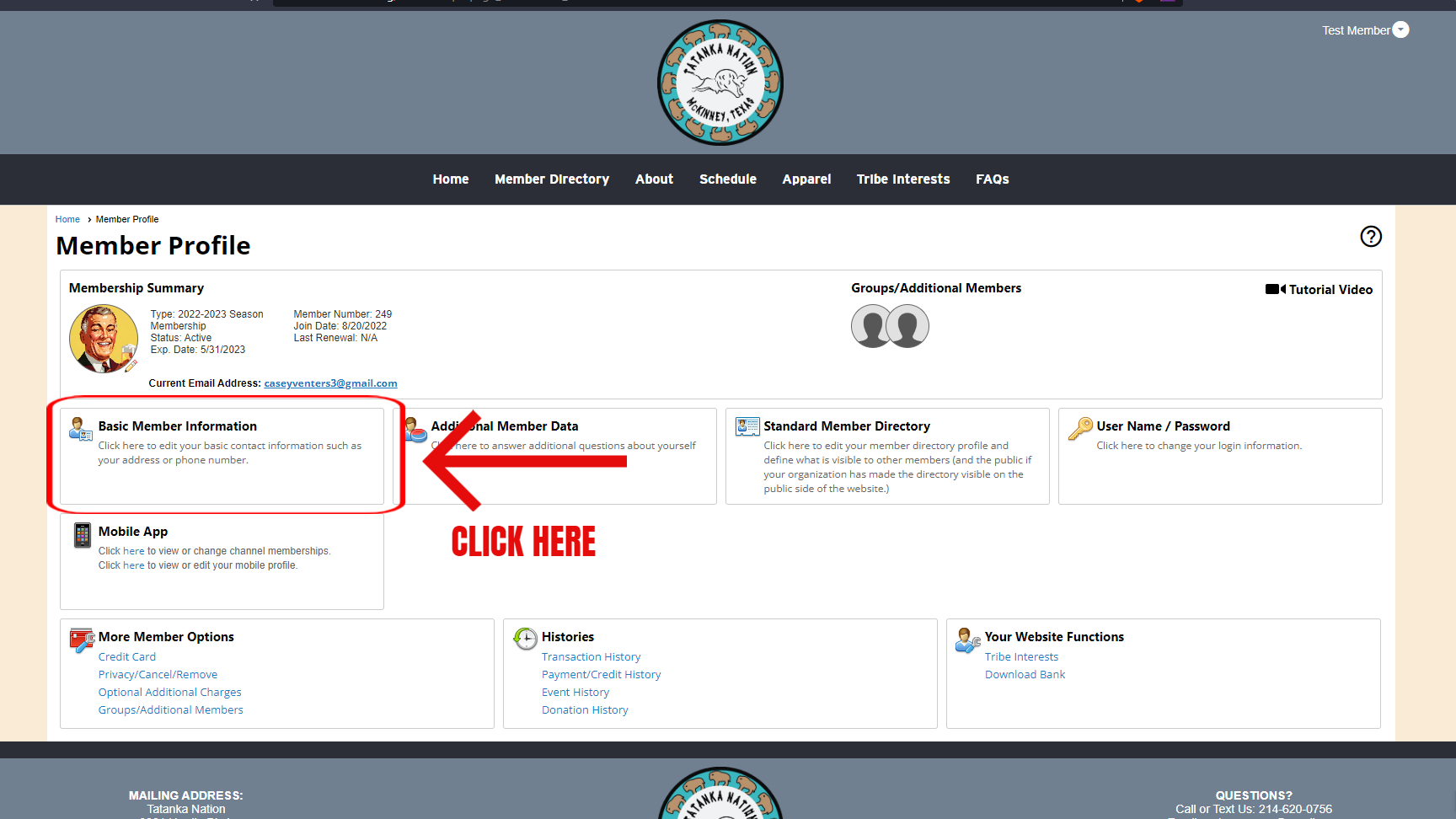Viewport: 1456px width, 819px height.
Task: Open the FAQs menu item
Action: (993, 179)
